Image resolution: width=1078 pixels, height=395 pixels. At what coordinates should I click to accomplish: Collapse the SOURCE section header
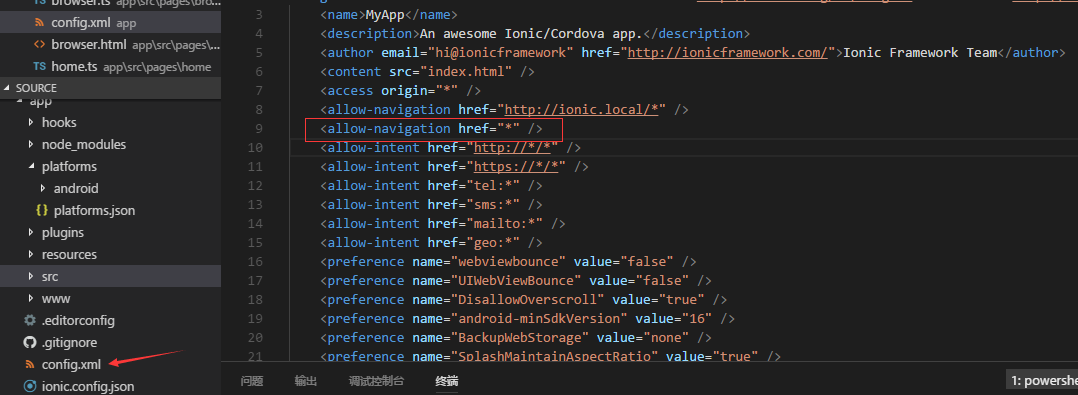pos(110,88)
